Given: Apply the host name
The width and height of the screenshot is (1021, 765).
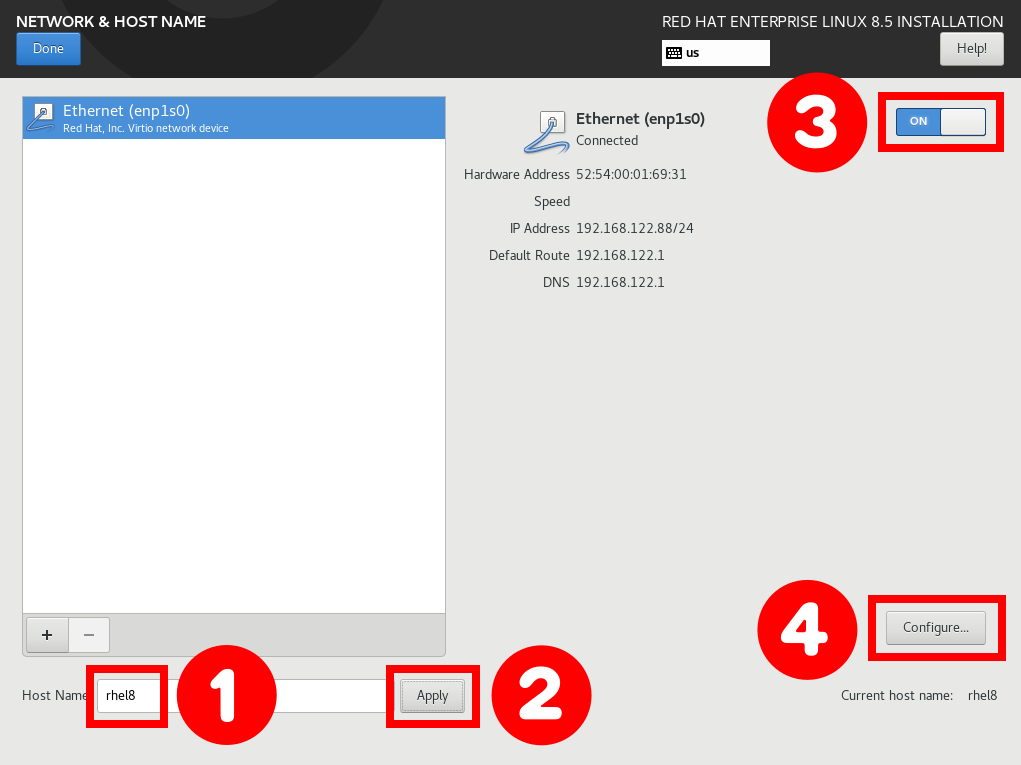Looking at the screenshot, I should coord(432,696).
